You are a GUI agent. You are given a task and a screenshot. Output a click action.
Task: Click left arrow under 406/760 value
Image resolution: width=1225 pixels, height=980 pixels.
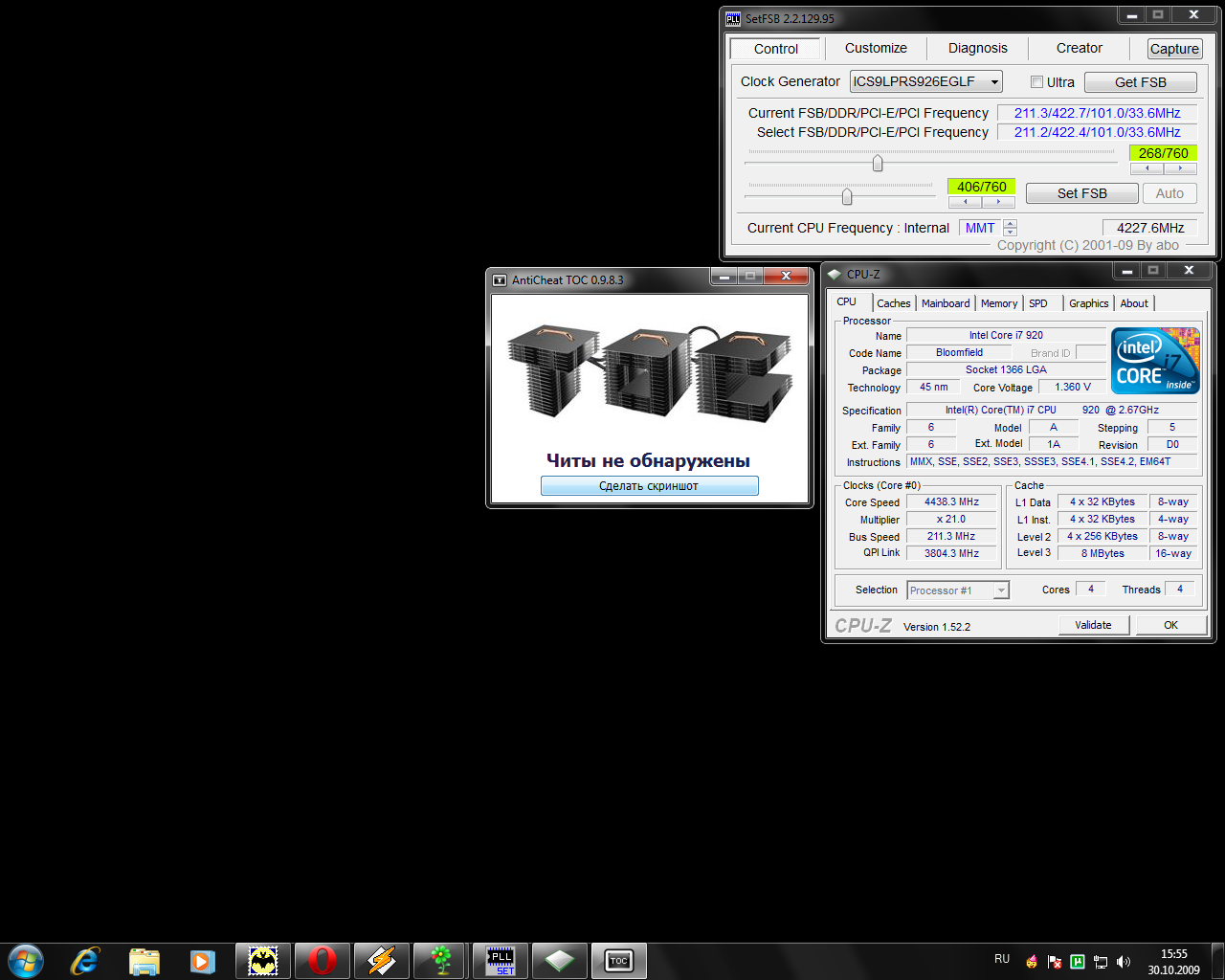tap(965, 202)
